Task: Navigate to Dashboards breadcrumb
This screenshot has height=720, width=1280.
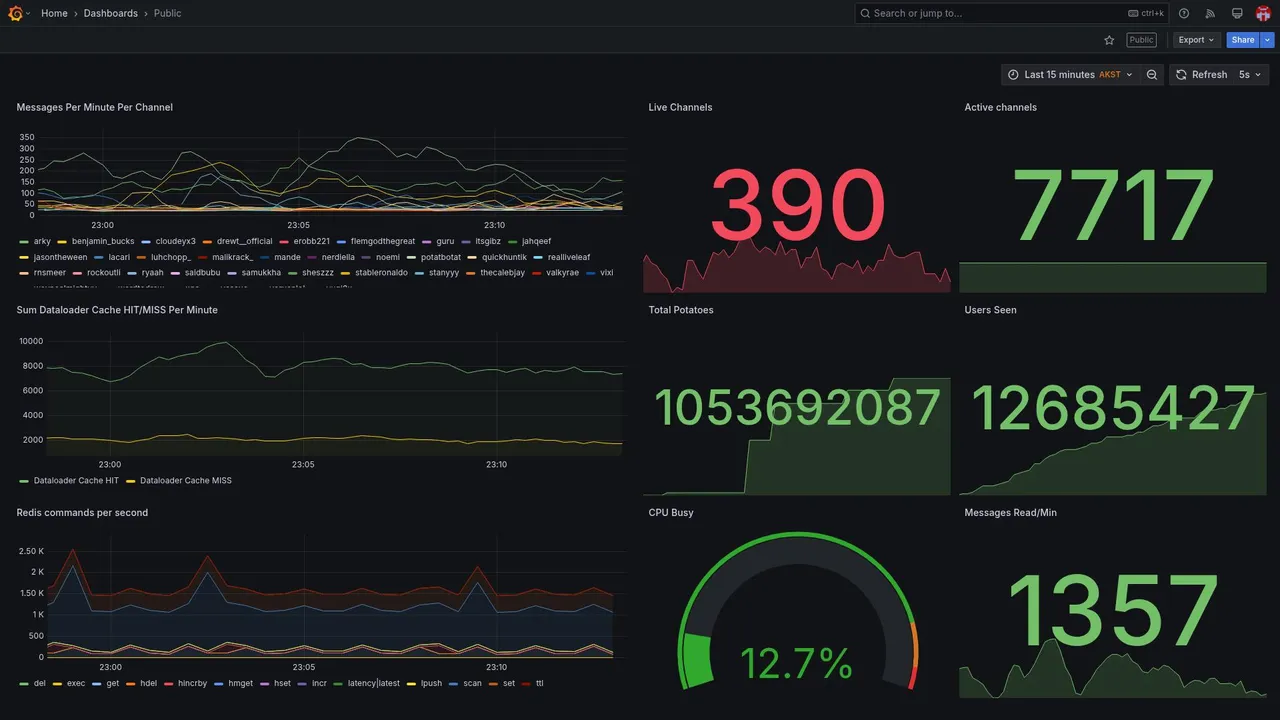Action: [x=111, y=13]
